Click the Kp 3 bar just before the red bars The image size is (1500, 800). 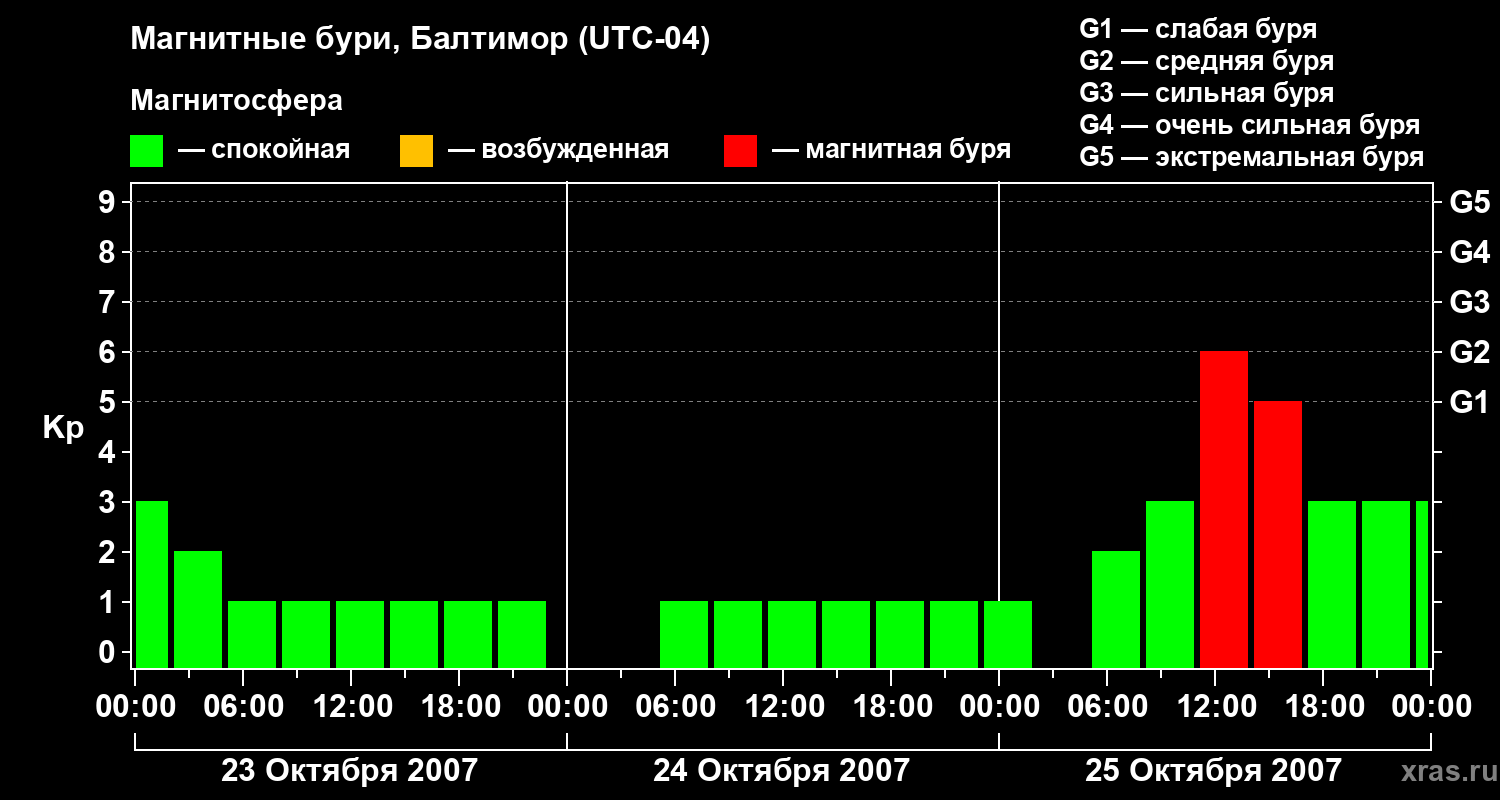click(x=1170, y=584)
